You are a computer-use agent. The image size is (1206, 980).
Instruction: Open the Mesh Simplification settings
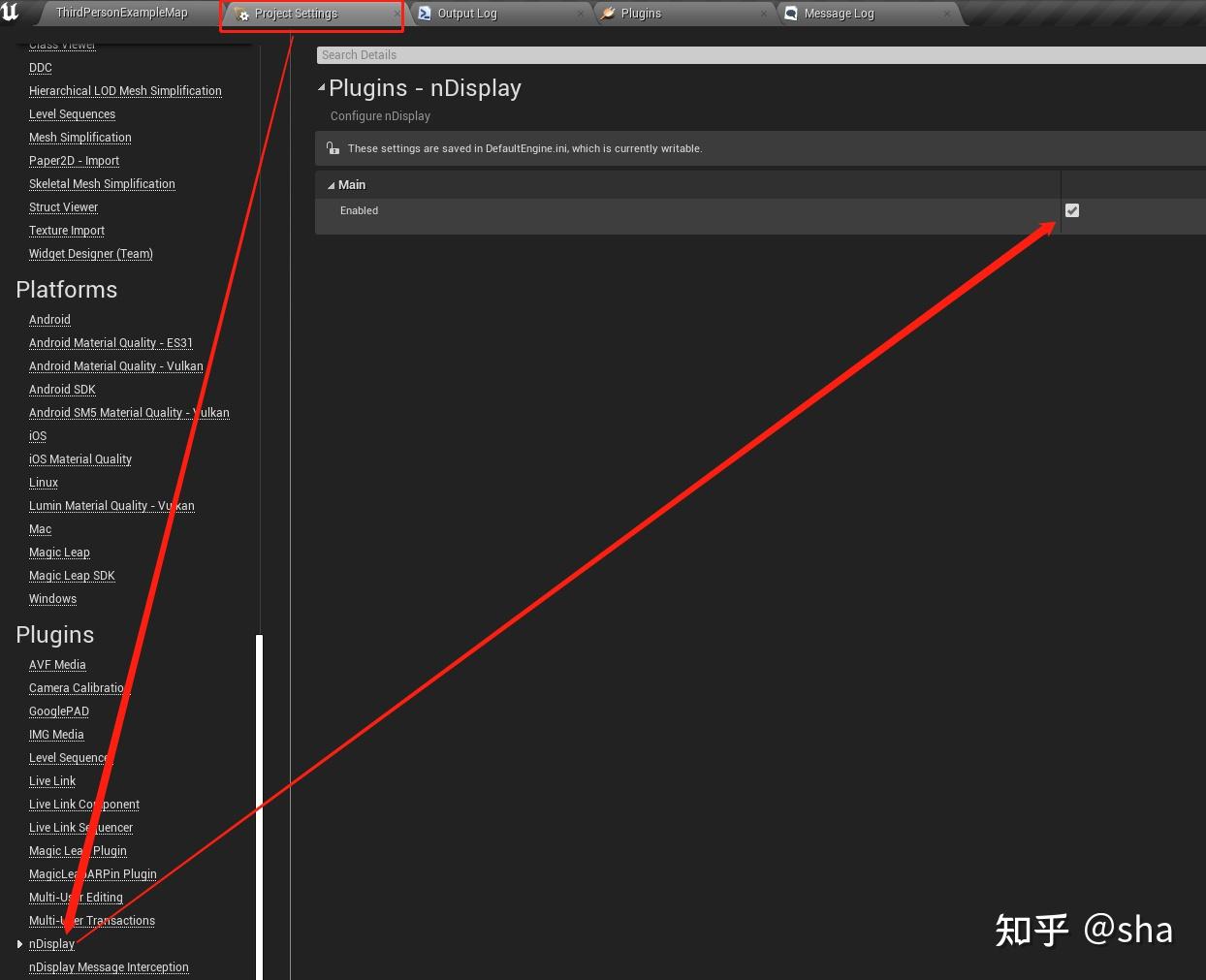coord(80,138)
